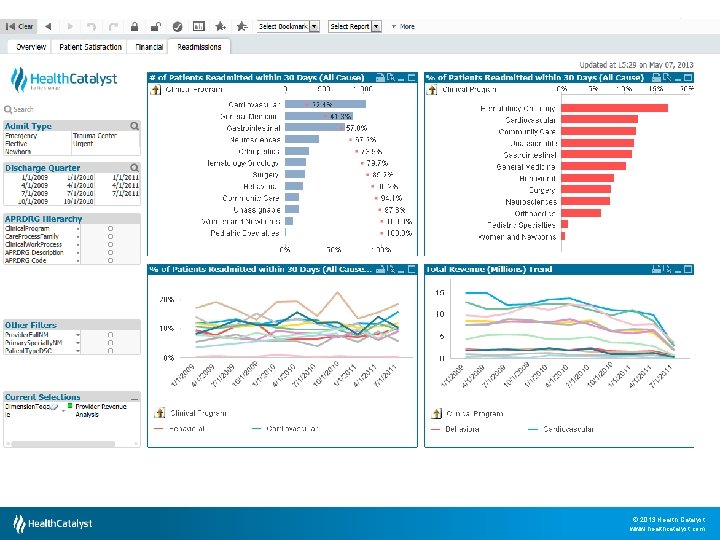Select Emergency in Admit Type
The width and height of the screenshot is (720, 540).
(21, 136)
